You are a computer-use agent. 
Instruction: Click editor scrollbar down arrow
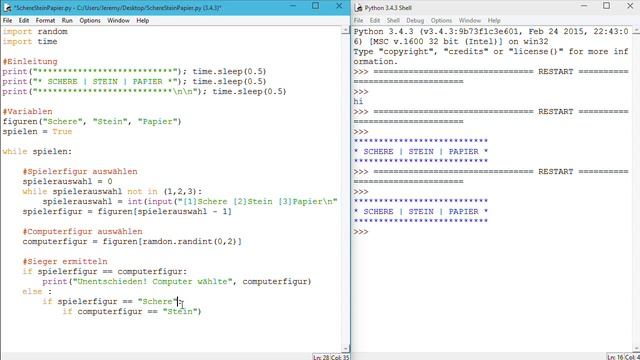tap(345, 349)
